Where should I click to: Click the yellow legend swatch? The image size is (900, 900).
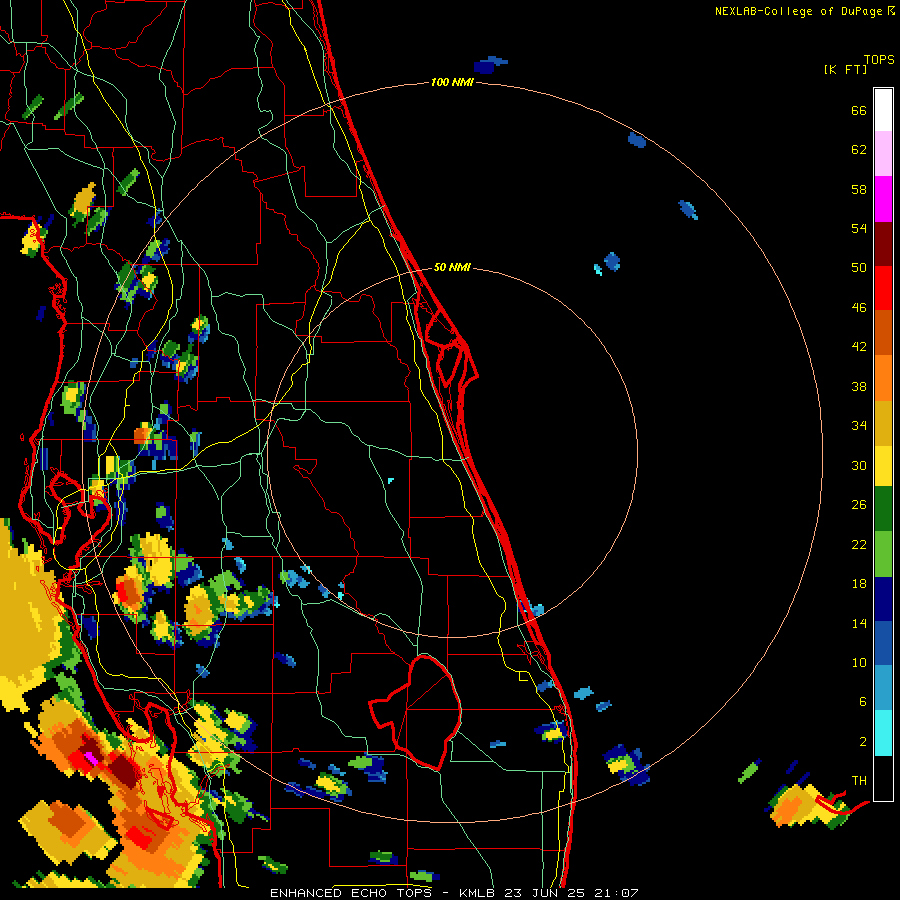883,466
